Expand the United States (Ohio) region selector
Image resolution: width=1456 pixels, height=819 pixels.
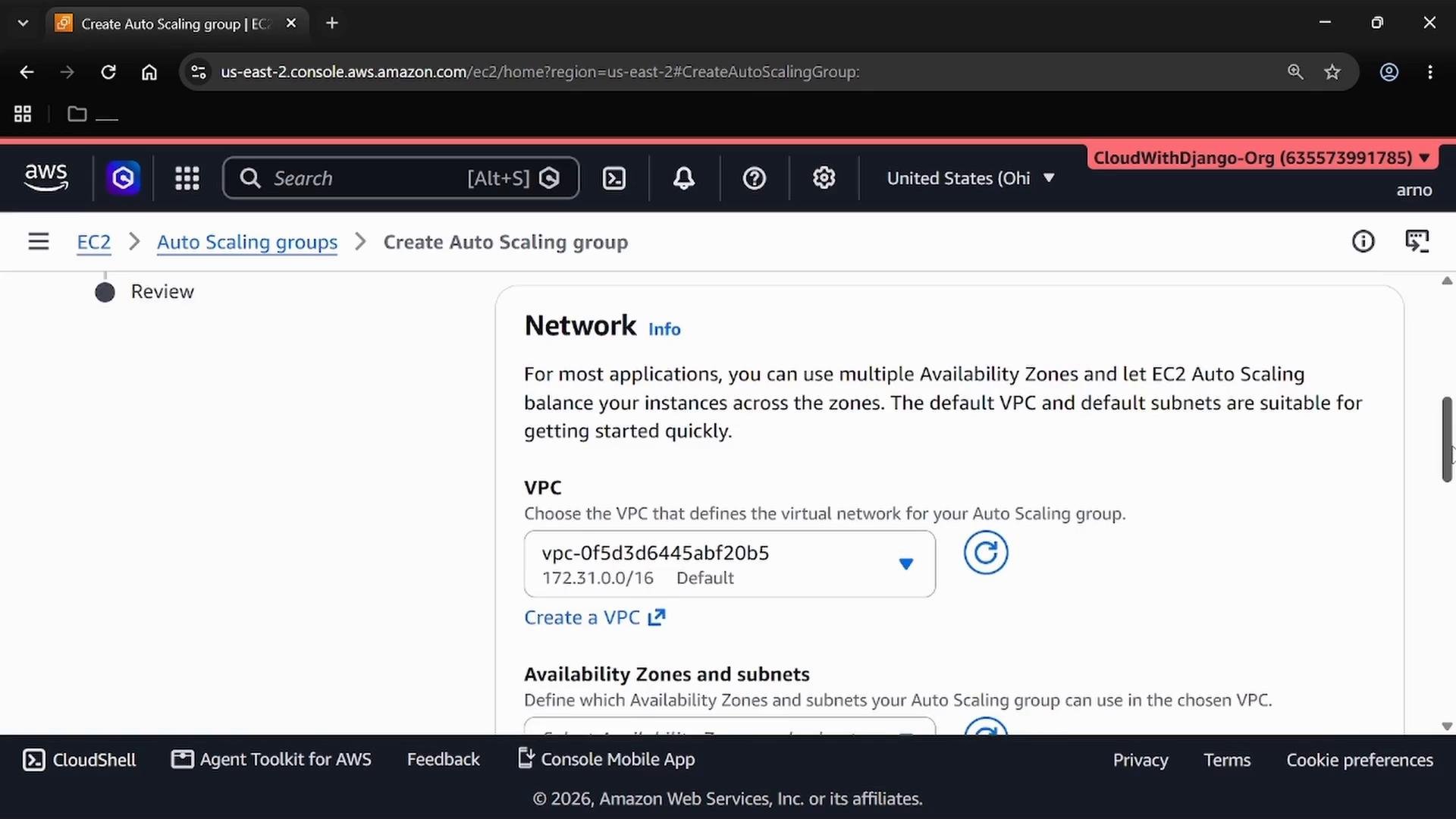971,178
